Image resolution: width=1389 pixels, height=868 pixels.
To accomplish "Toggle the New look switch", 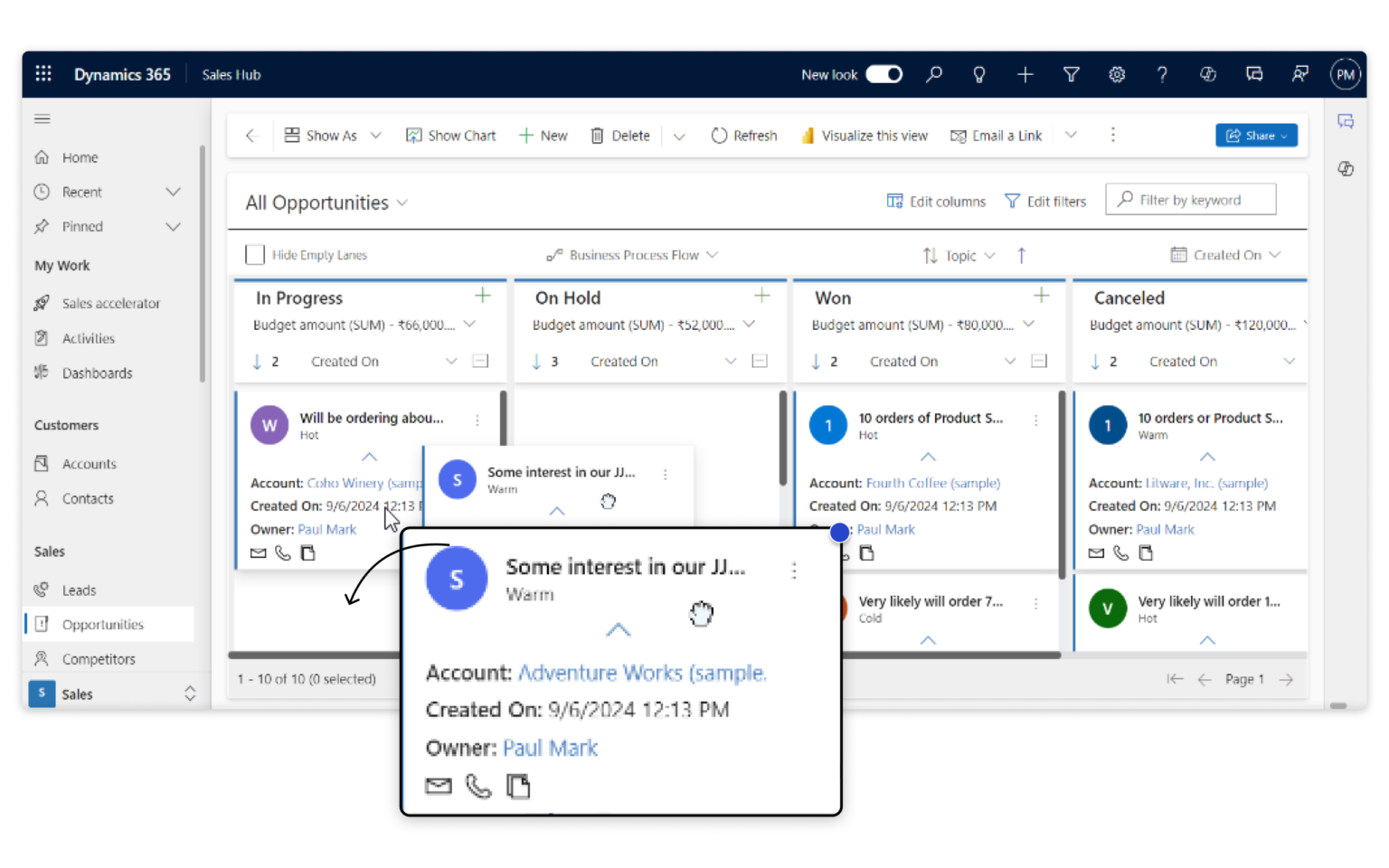I will 883,74.
